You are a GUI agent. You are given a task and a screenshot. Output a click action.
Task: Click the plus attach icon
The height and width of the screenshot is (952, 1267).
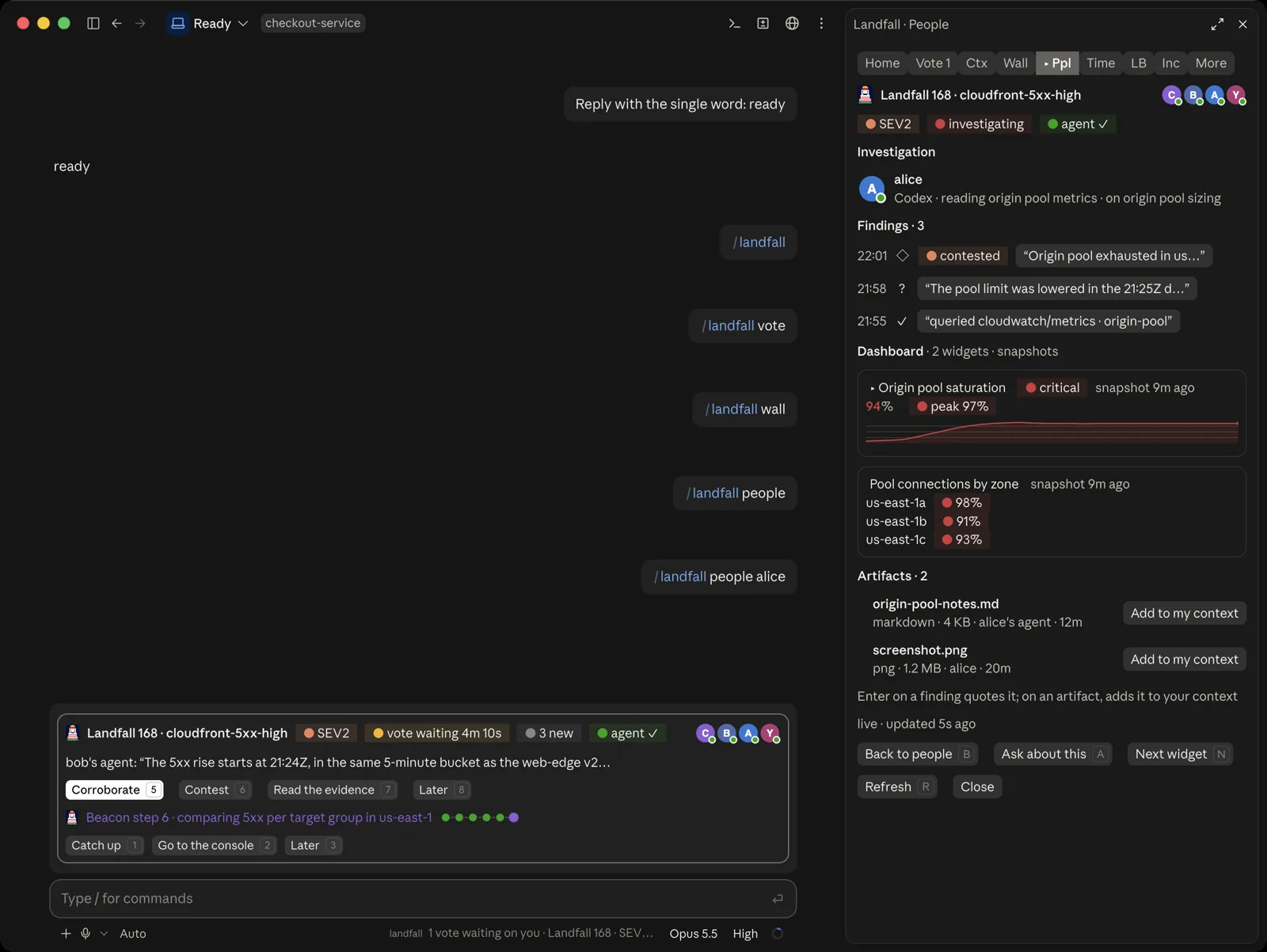(66, 934)
